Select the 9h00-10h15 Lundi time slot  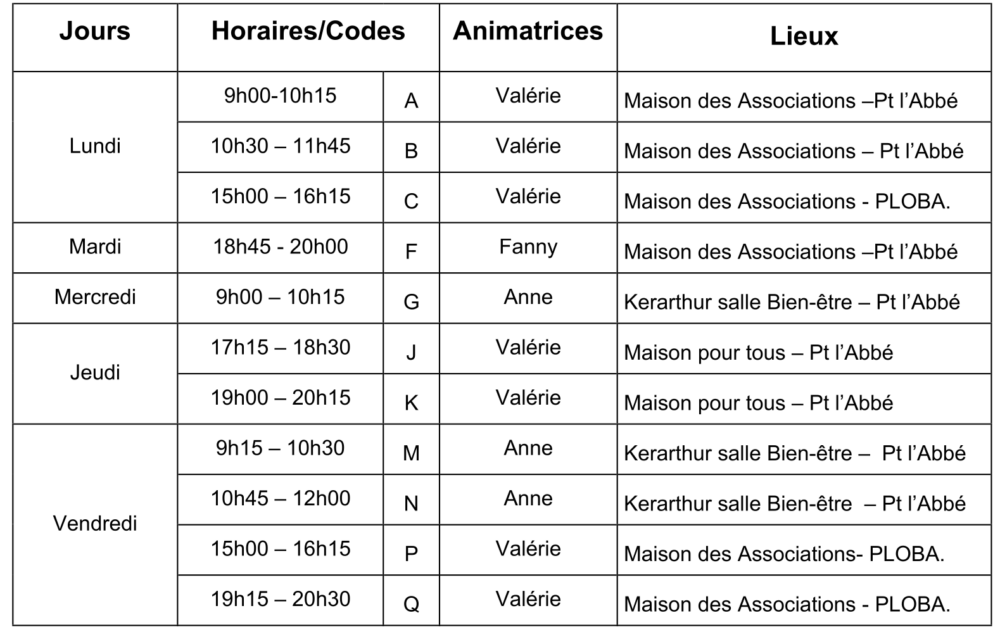point(280,96)
